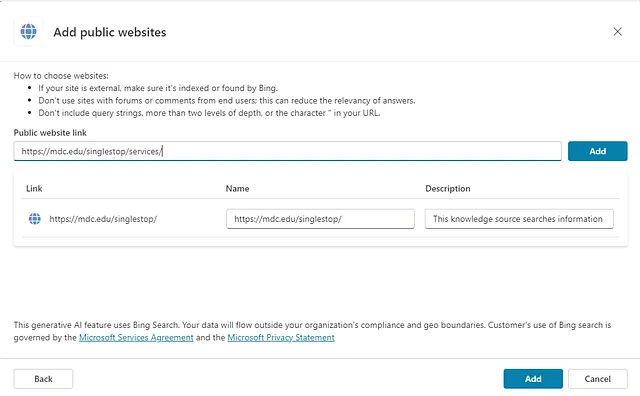Click the Description column header
The image size is (640, 396).
coord(448,189)
